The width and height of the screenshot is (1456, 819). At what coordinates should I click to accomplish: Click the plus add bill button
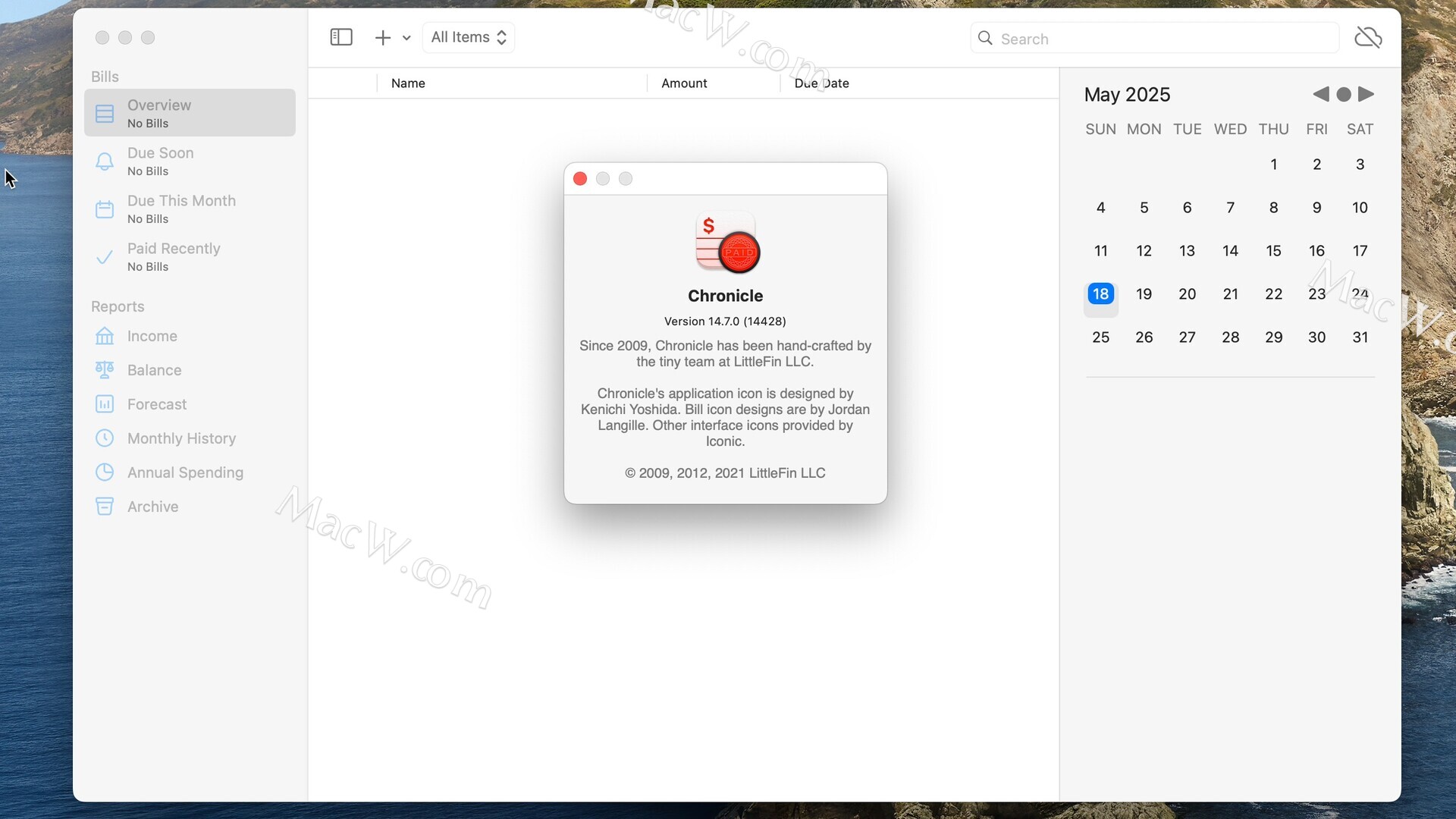383,37
